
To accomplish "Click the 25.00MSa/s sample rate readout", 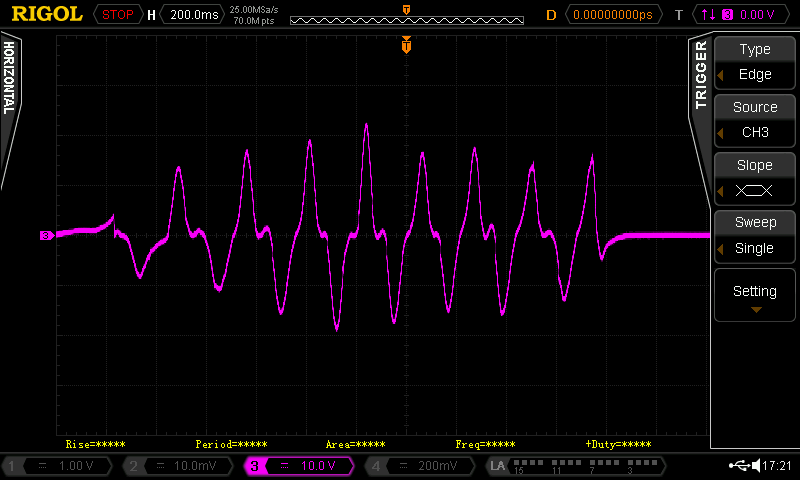I will click(x=254, y=10).
